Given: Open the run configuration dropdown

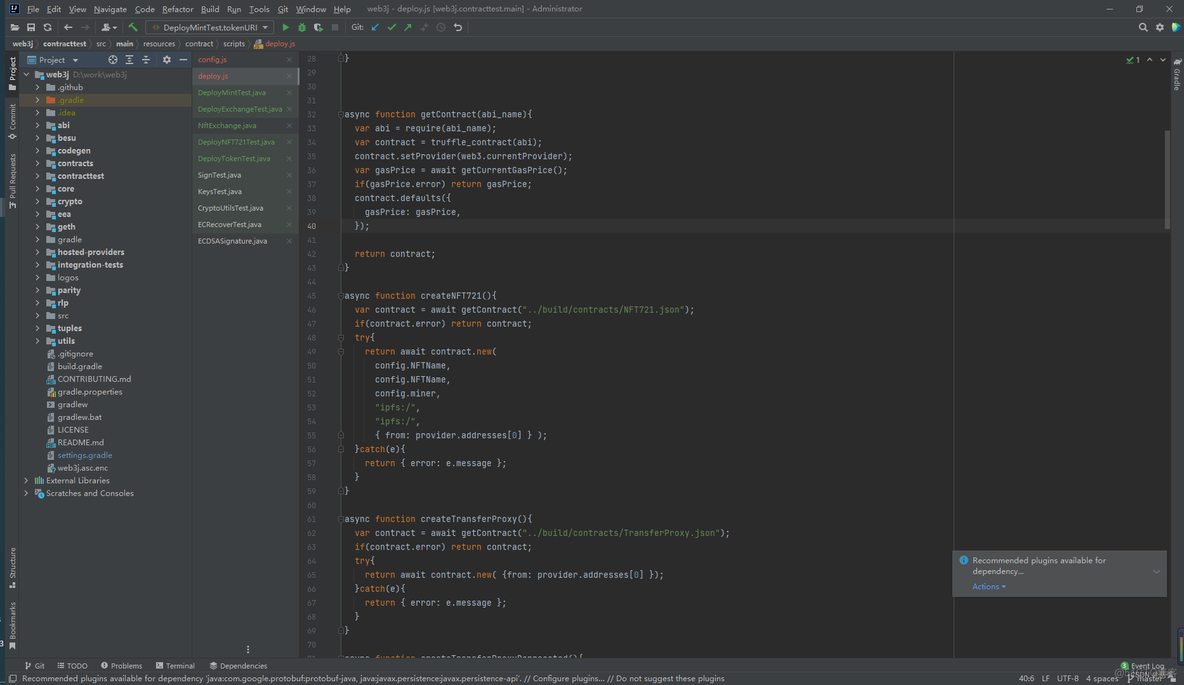Looking at the screenshot, I should click(x=208, y=27).
